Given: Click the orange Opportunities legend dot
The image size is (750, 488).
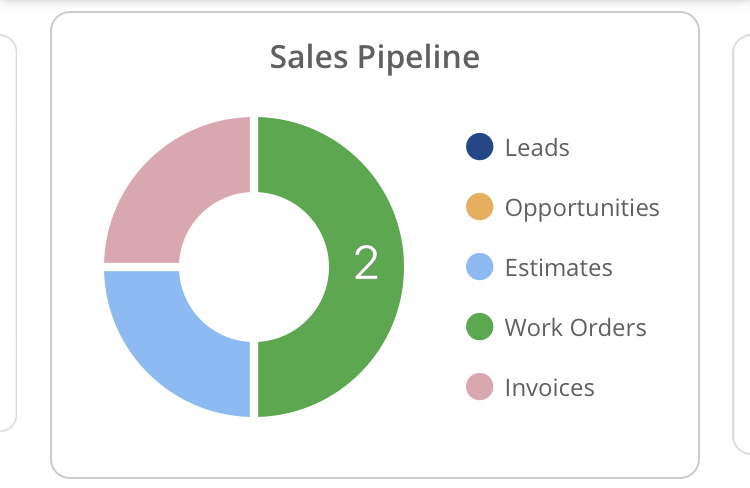Looking at the screenshot, I should tap(480, 208).
